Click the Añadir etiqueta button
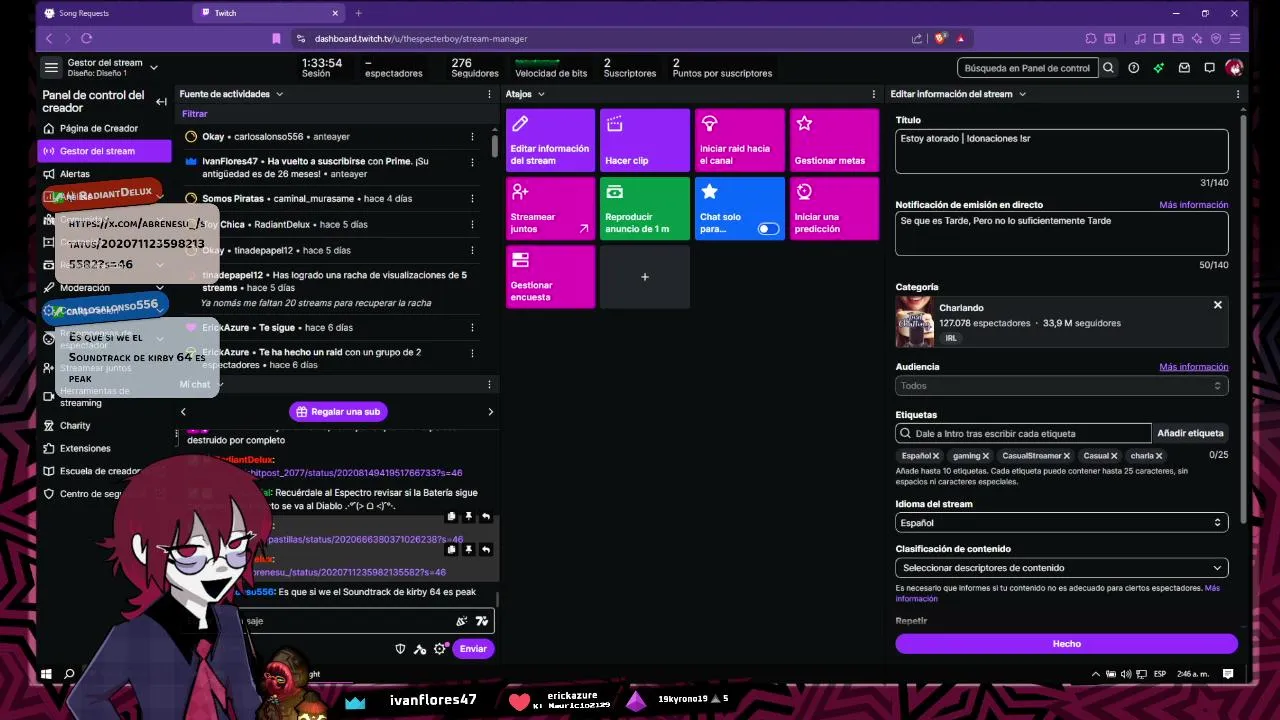 click(1190, 434)
